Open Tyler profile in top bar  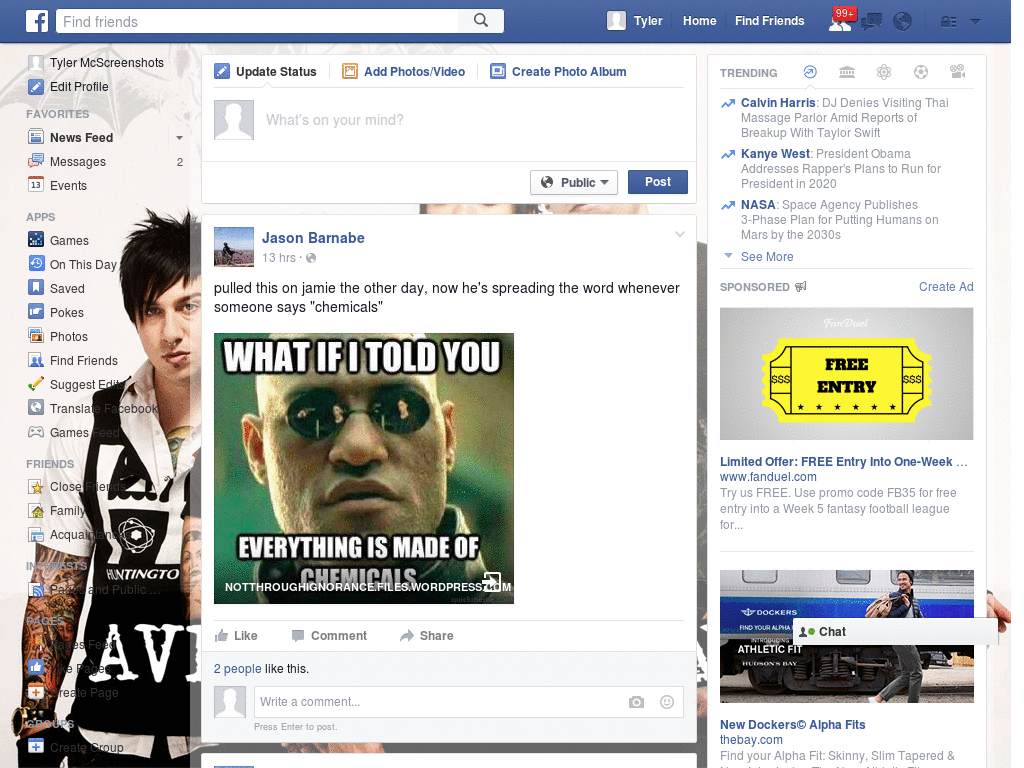coord(635,21)
